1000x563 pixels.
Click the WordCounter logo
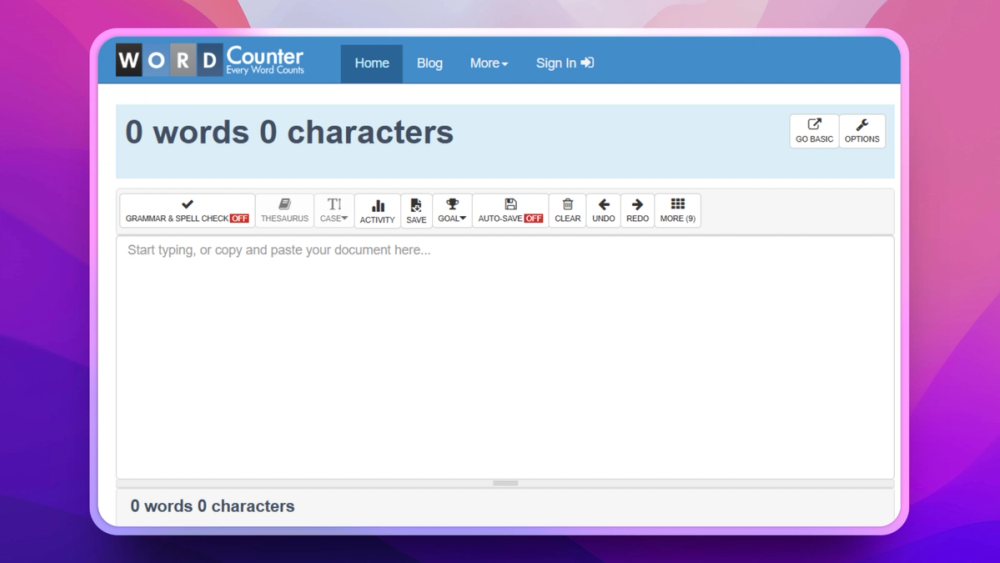click(210, 60)
